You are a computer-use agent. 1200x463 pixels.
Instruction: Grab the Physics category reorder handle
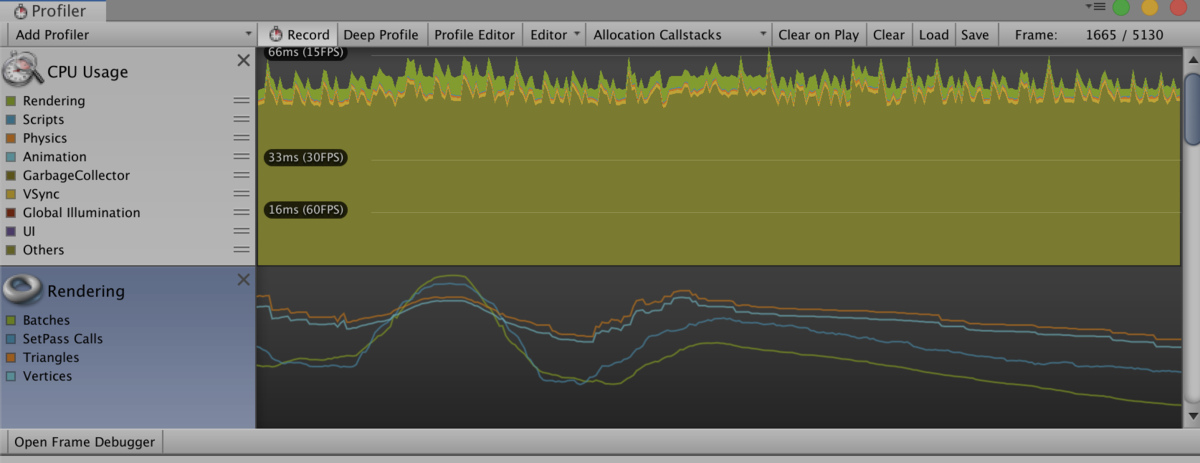pos(241,138)
